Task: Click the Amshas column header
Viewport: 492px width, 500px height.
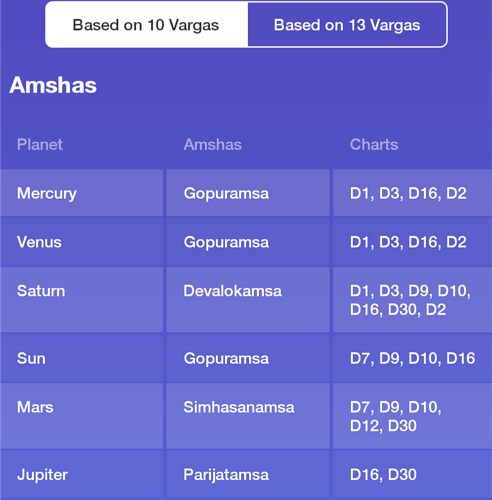Action: pos(213,144)
